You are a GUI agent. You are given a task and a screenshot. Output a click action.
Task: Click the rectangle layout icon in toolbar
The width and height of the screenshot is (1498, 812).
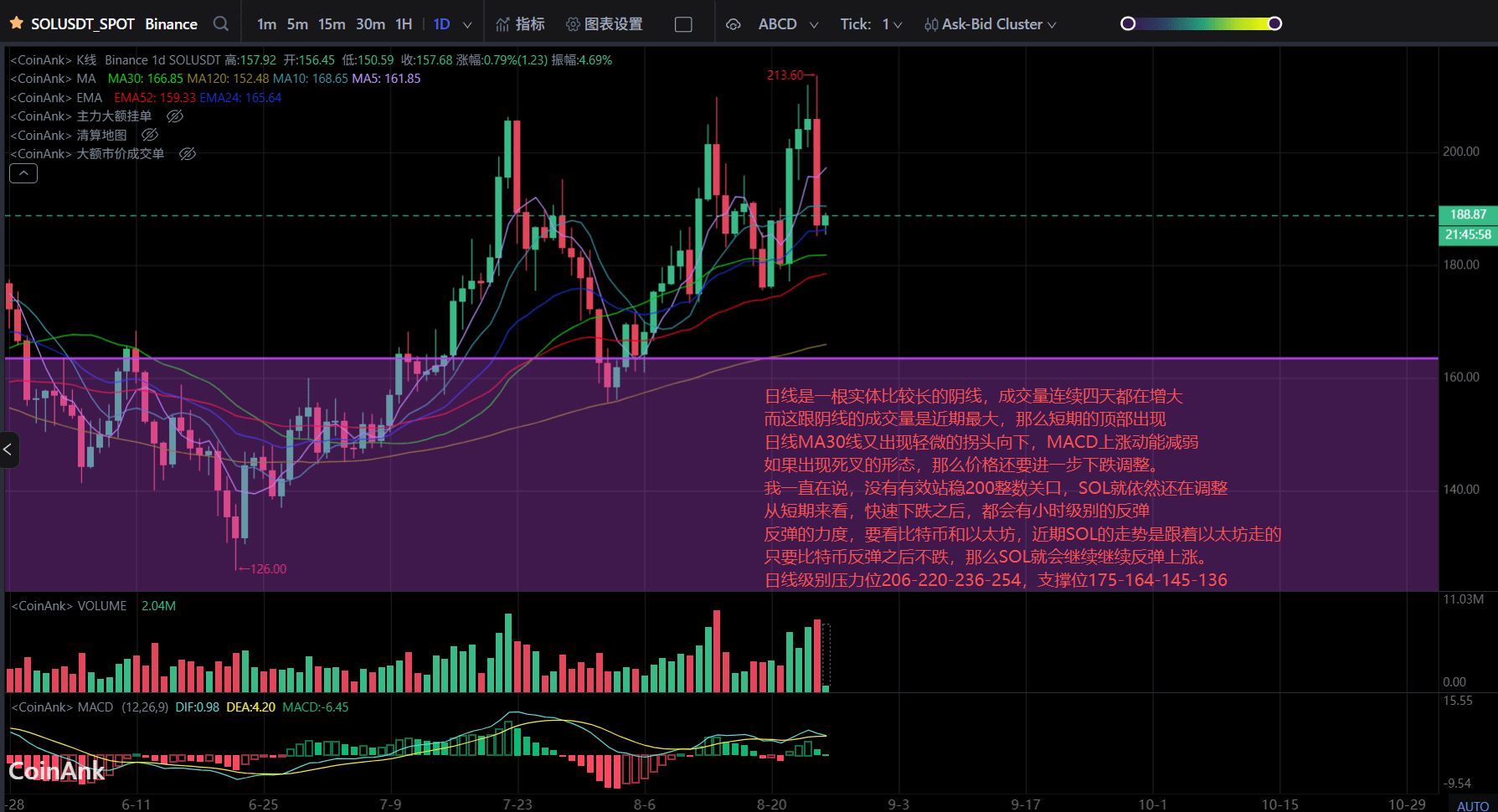tap(683, 24)
